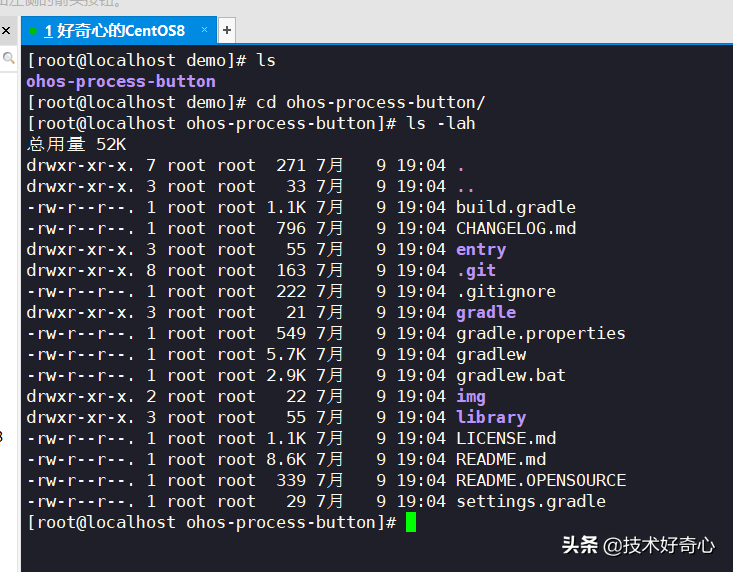
Task: Click the entry directory name
Action: click(x=481, y=250)
